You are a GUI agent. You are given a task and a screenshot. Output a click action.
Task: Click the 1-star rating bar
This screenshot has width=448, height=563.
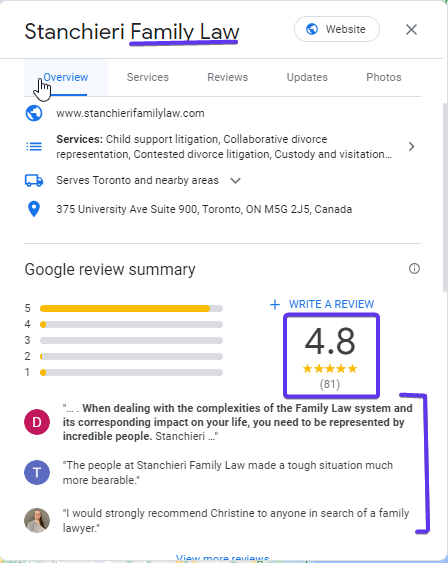pyautogui.click(x=131, y=373)
